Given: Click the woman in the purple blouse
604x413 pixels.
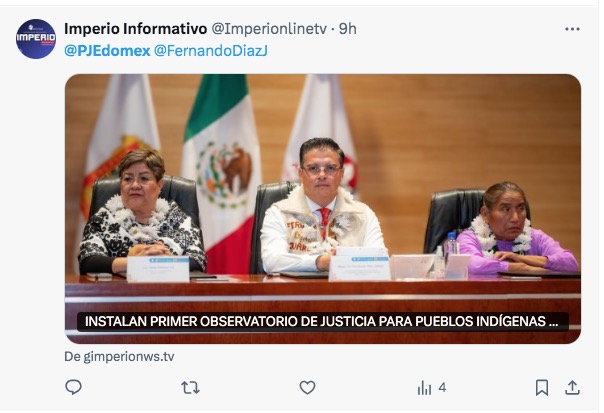Looking at the screenshot, I should (516, 229).
